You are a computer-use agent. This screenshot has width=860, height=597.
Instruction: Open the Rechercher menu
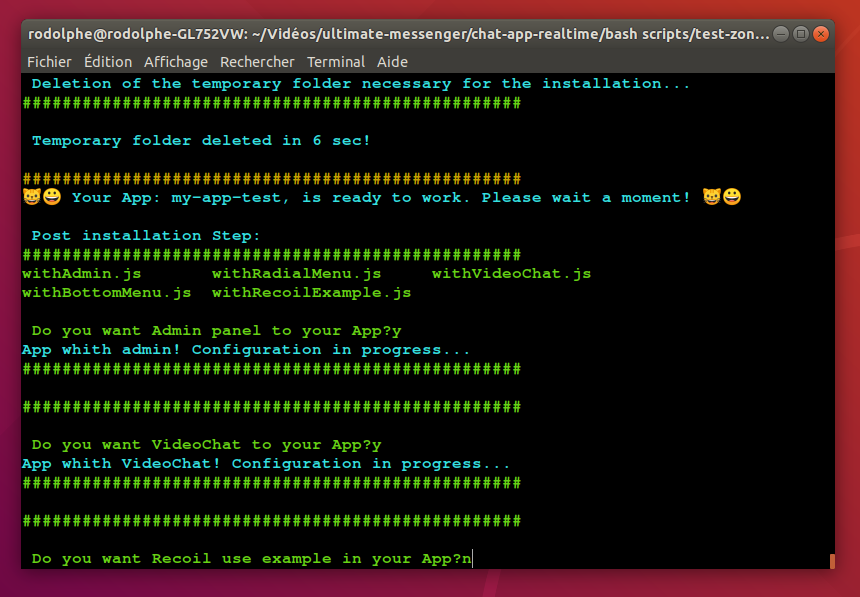point(257,62)
